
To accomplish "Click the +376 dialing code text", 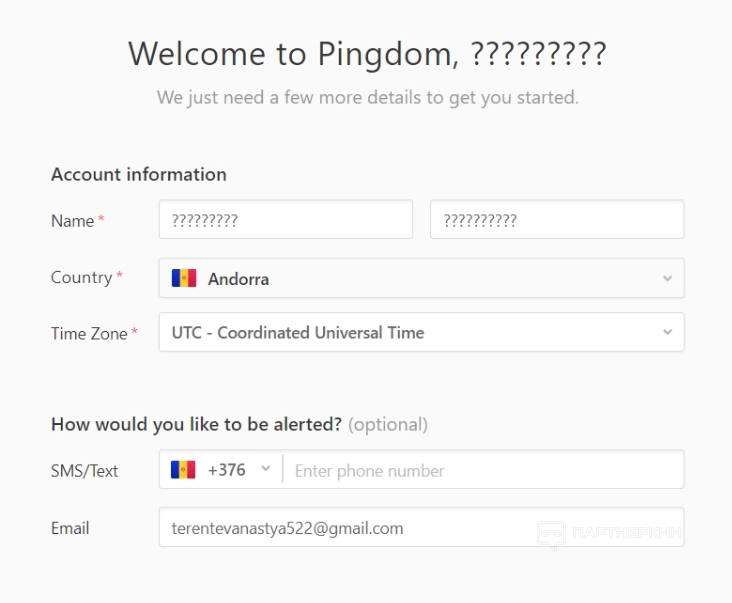I will tap(226, 470).
